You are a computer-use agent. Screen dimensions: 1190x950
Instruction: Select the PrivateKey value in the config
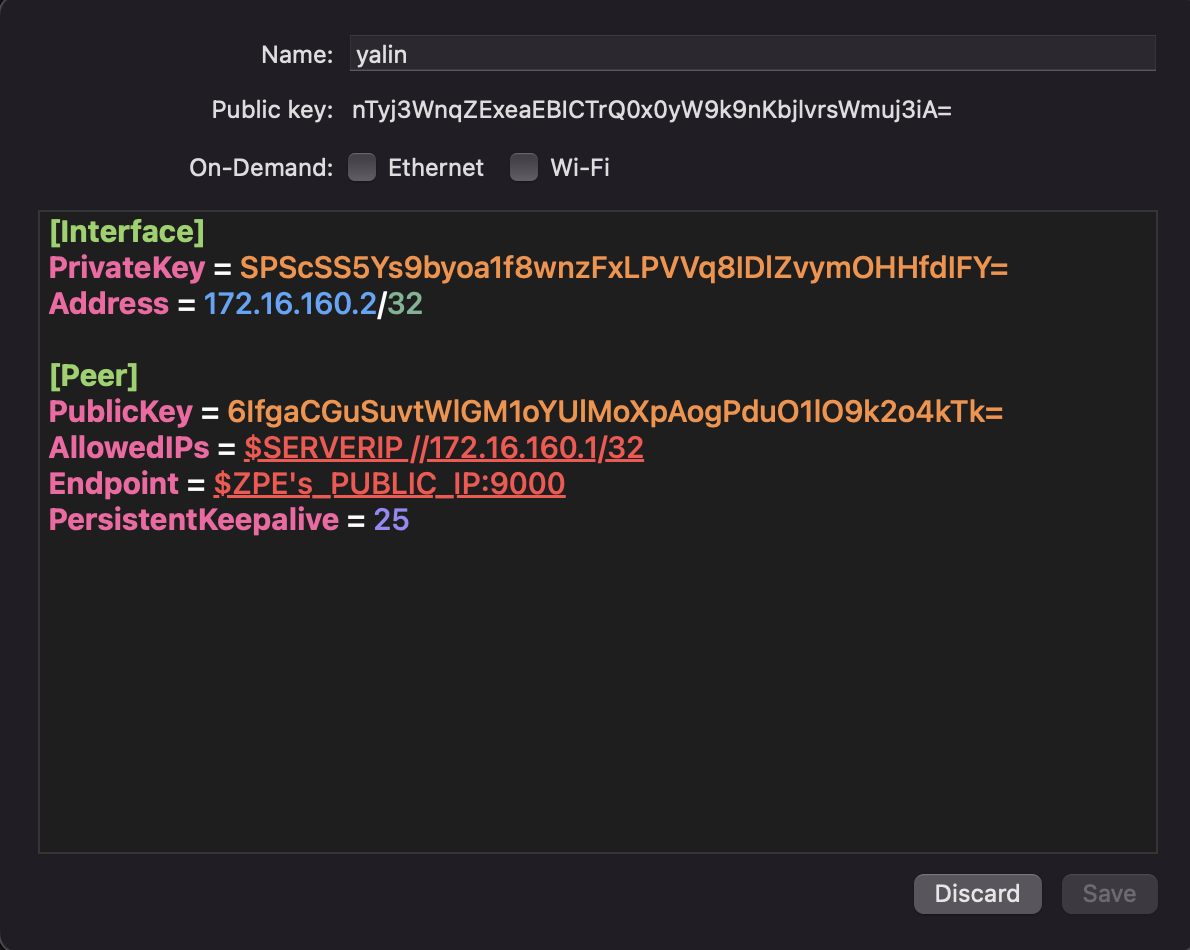pyautogui.click(x=622, y=267)
